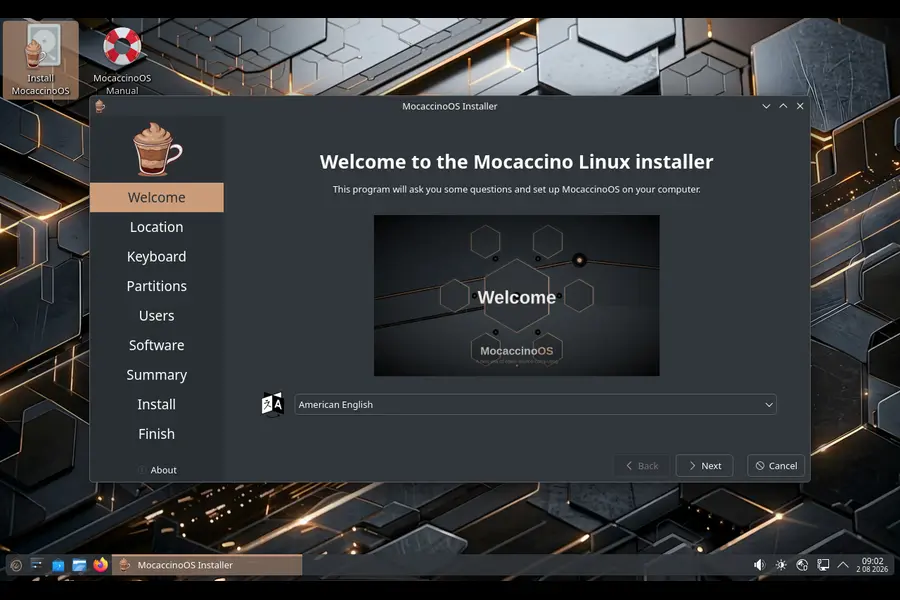Viewport: 900px width, 600px height.
Task: Close the MocaccinoOS Installer window
Action: tap(800, 106)
